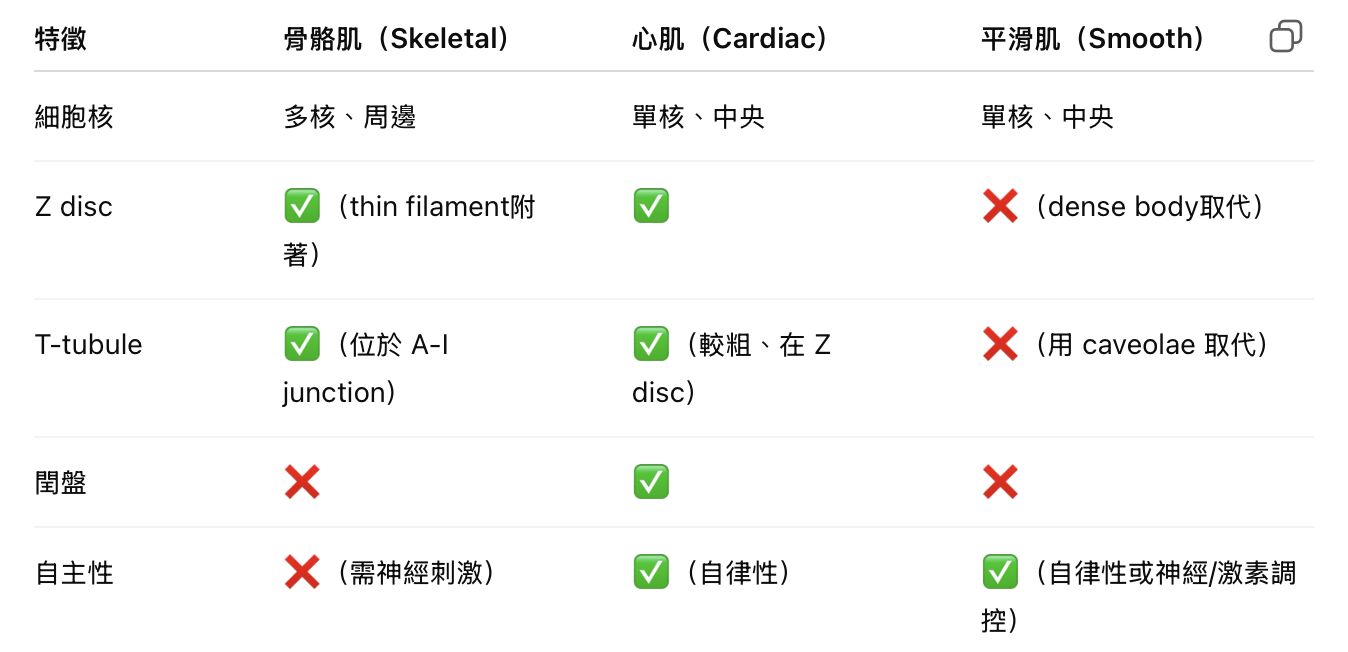Click the 多核、周邊 cell
The height and width of the screenshot is (652, 1348).
pyautogui.click(x=349, y=117)
